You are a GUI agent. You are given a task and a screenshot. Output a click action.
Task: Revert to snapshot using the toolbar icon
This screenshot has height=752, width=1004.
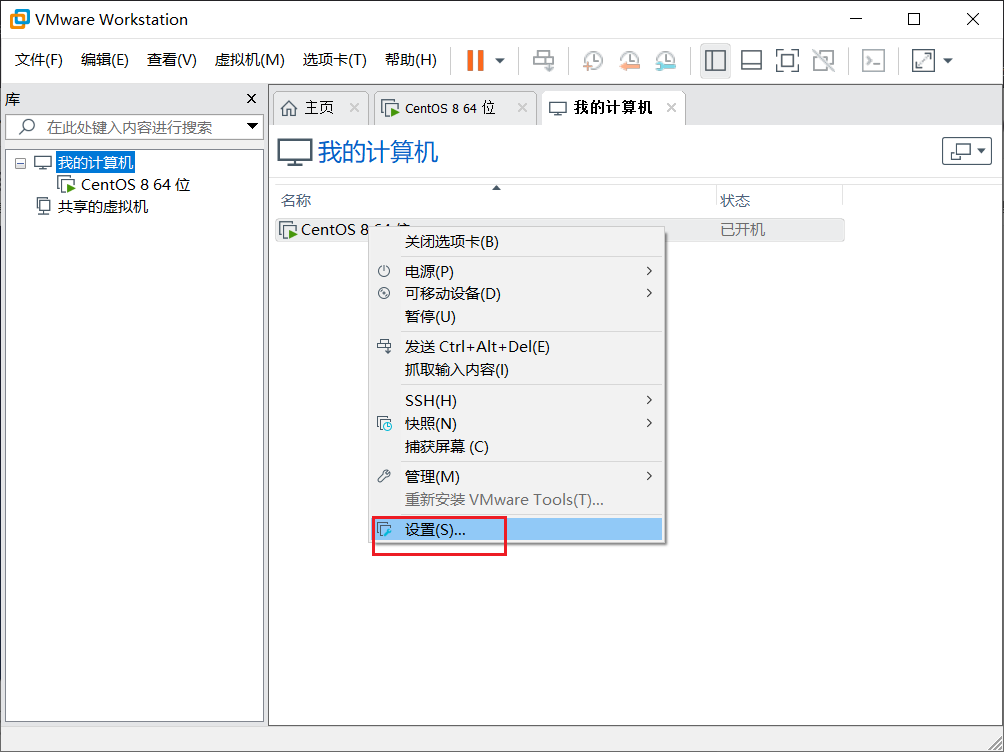point(629,61)
